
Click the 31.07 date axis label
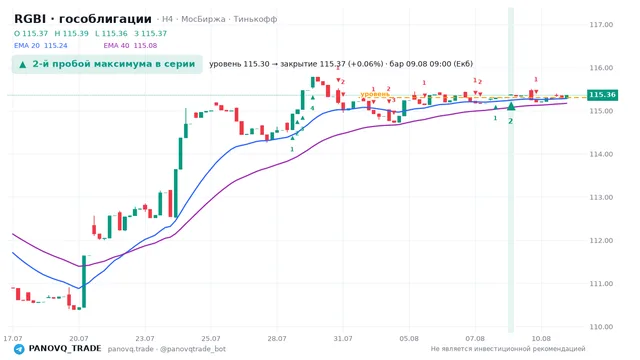343,338
